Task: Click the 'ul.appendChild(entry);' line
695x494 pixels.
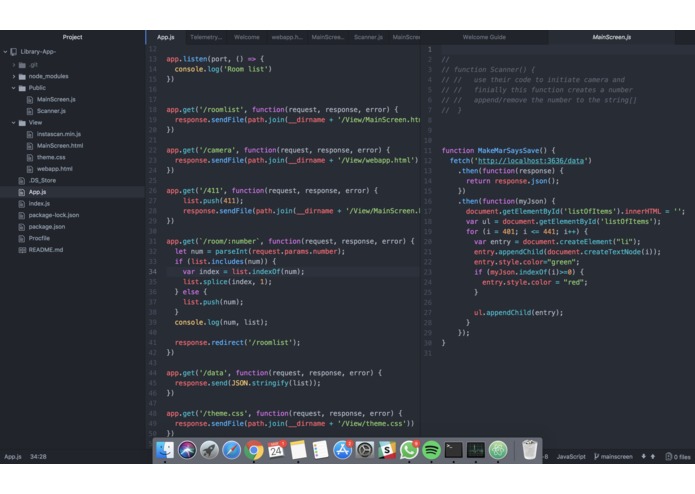Action: [x=518, y=313]
